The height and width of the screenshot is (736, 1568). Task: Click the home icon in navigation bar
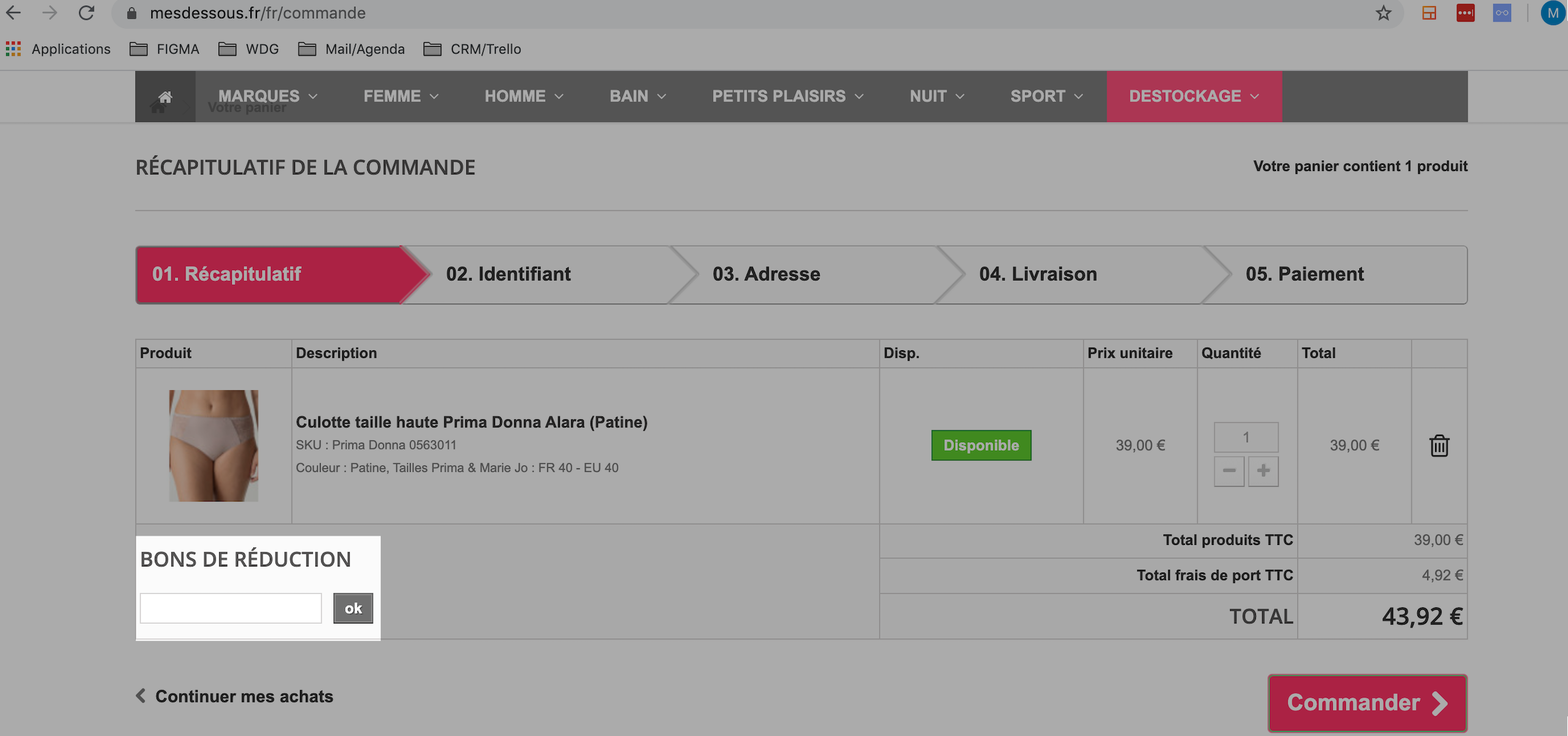[x=165, y=97]
